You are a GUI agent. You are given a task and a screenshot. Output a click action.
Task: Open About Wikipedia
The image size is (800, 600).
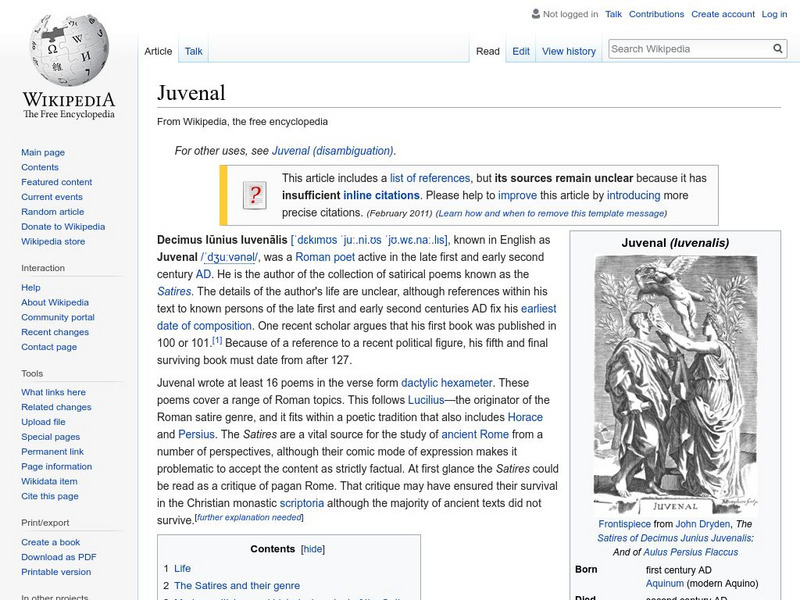click(x=55, y=303)
